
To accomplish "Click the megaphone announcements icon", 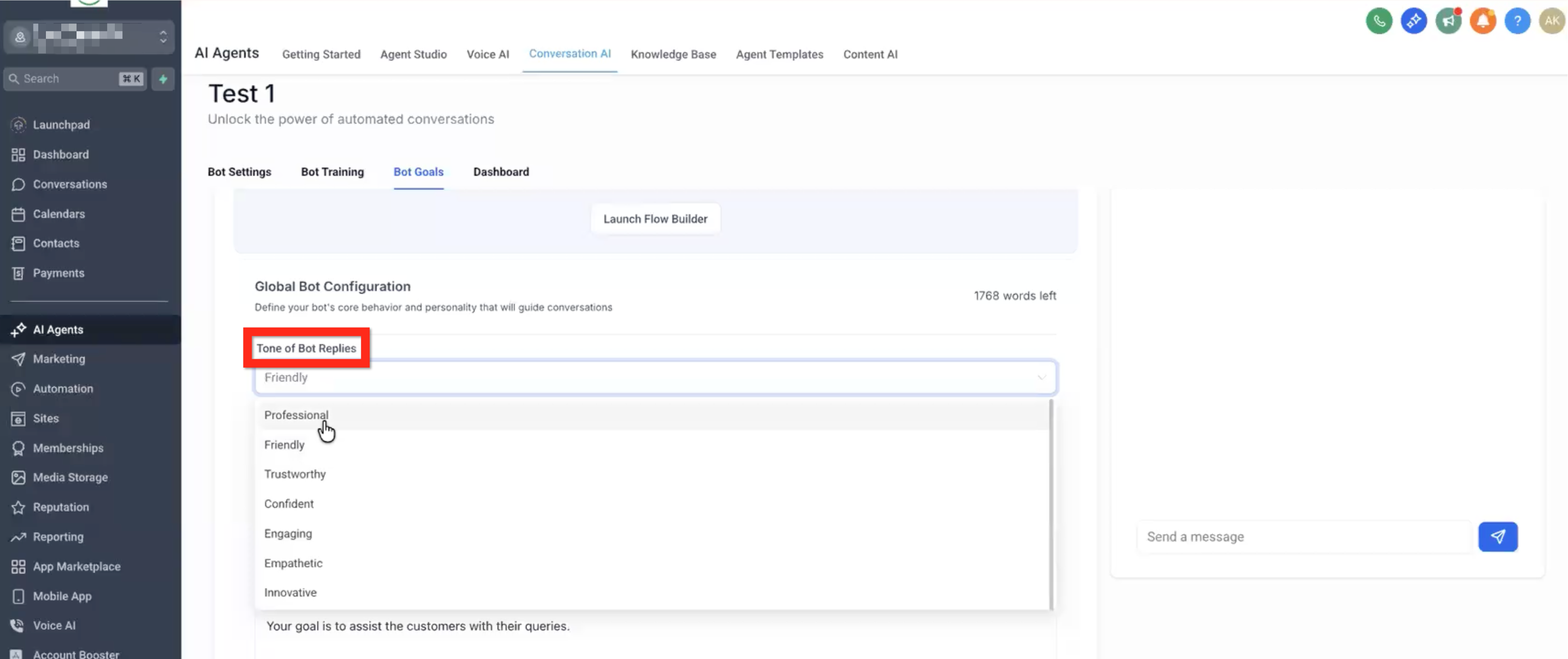I will pyautogui.click(x=1448, y=22).
